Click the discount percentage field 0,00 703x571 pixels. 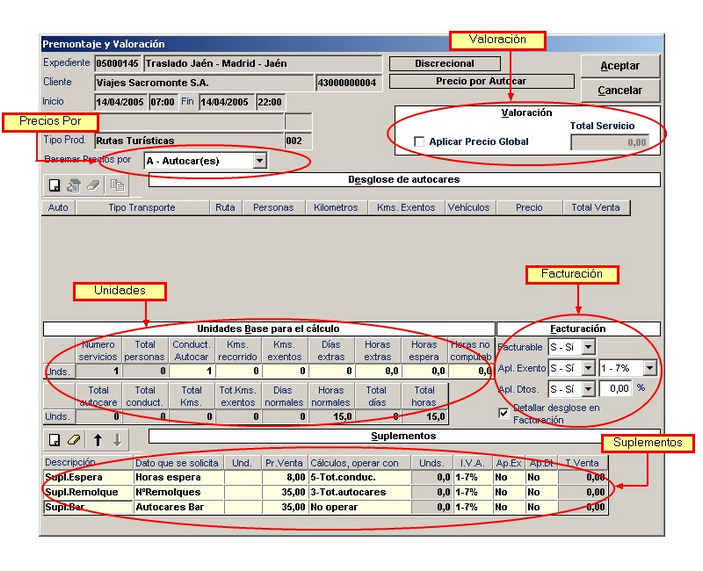coord(615,389)
